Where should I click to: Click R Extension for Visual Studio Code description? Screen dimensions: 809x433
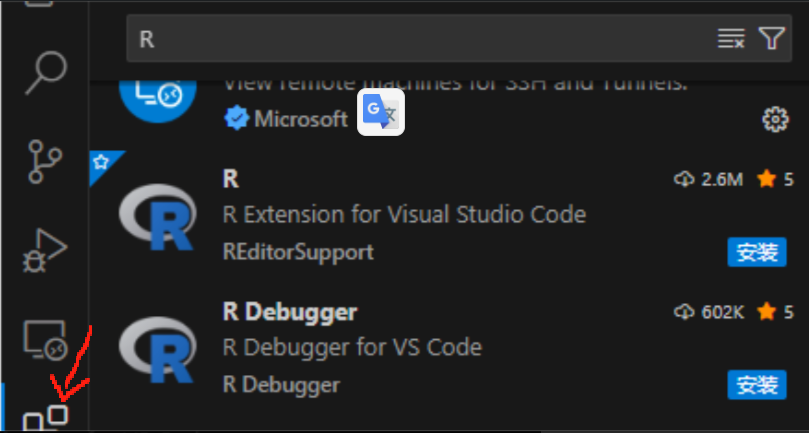click(404, 214)
